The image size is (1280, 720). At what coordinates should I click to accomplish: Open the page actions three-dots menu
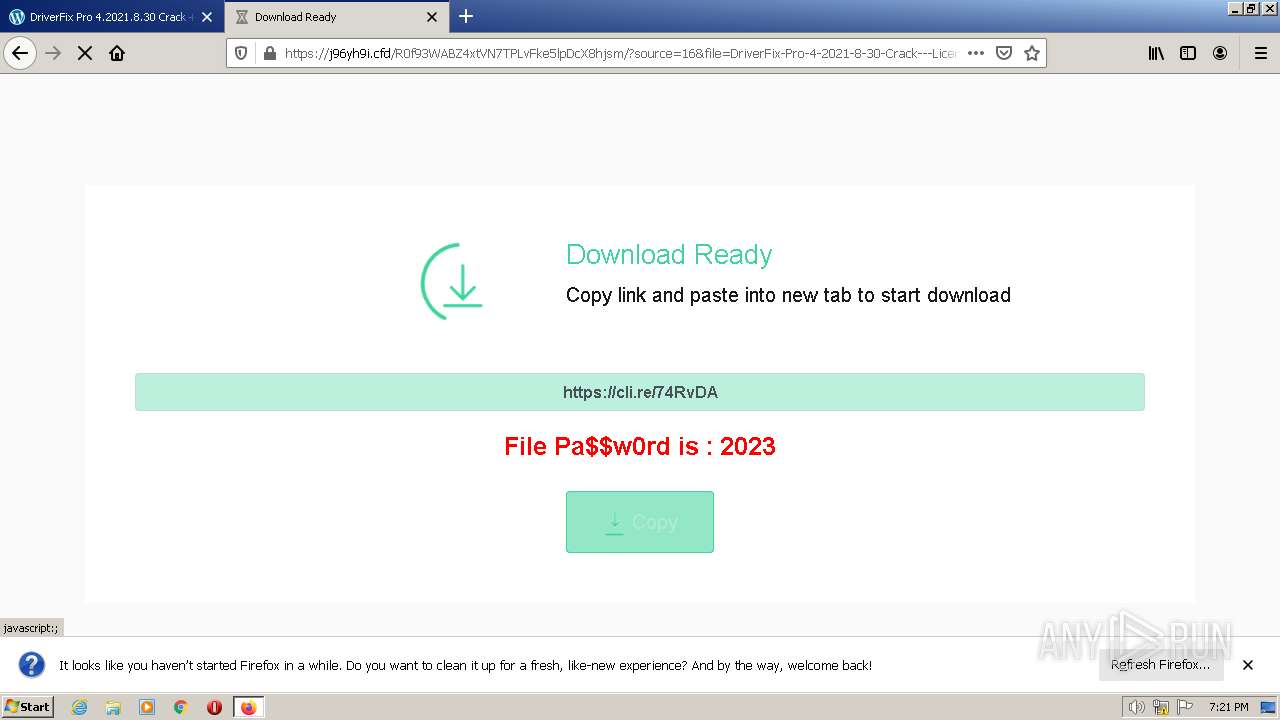(976, 53)
